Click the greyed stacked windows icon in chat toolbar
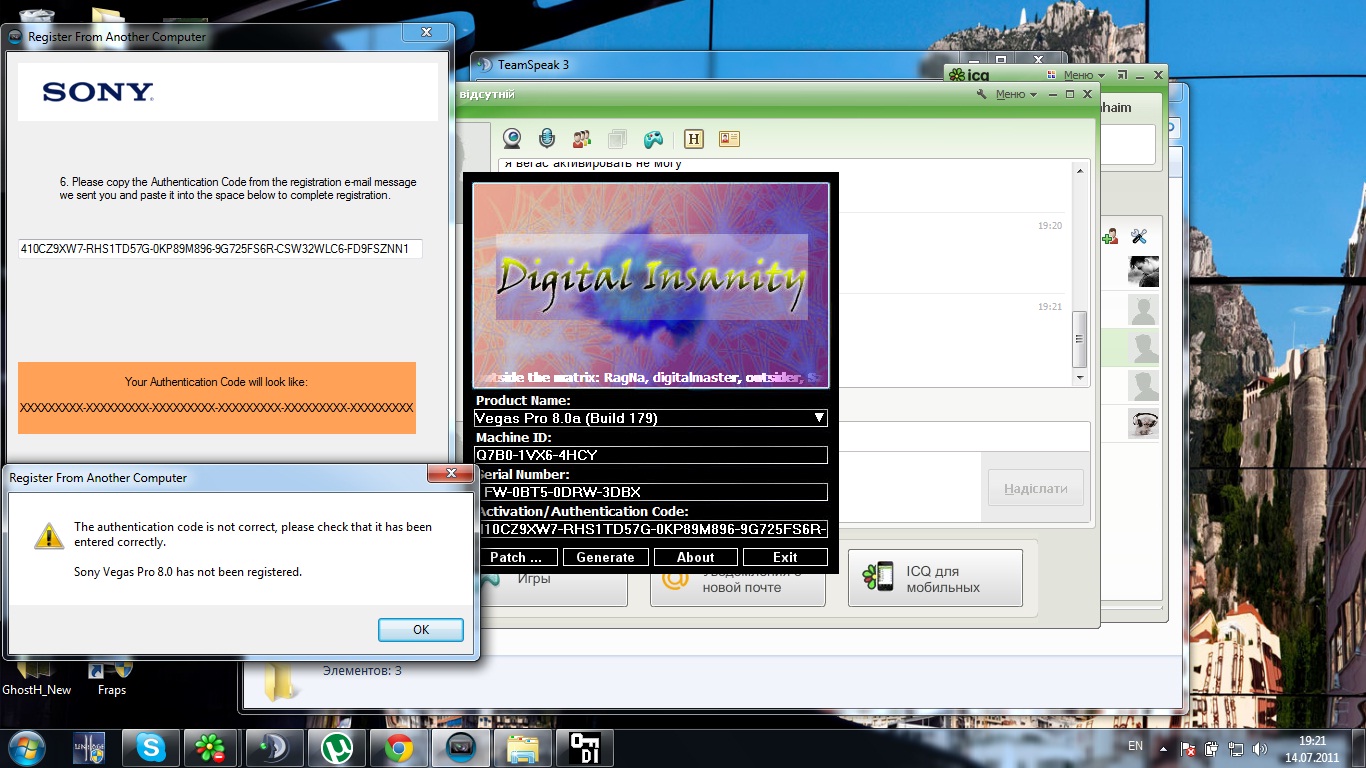The height and width of the screenshot is (768, 1366). tap(617, 138)
